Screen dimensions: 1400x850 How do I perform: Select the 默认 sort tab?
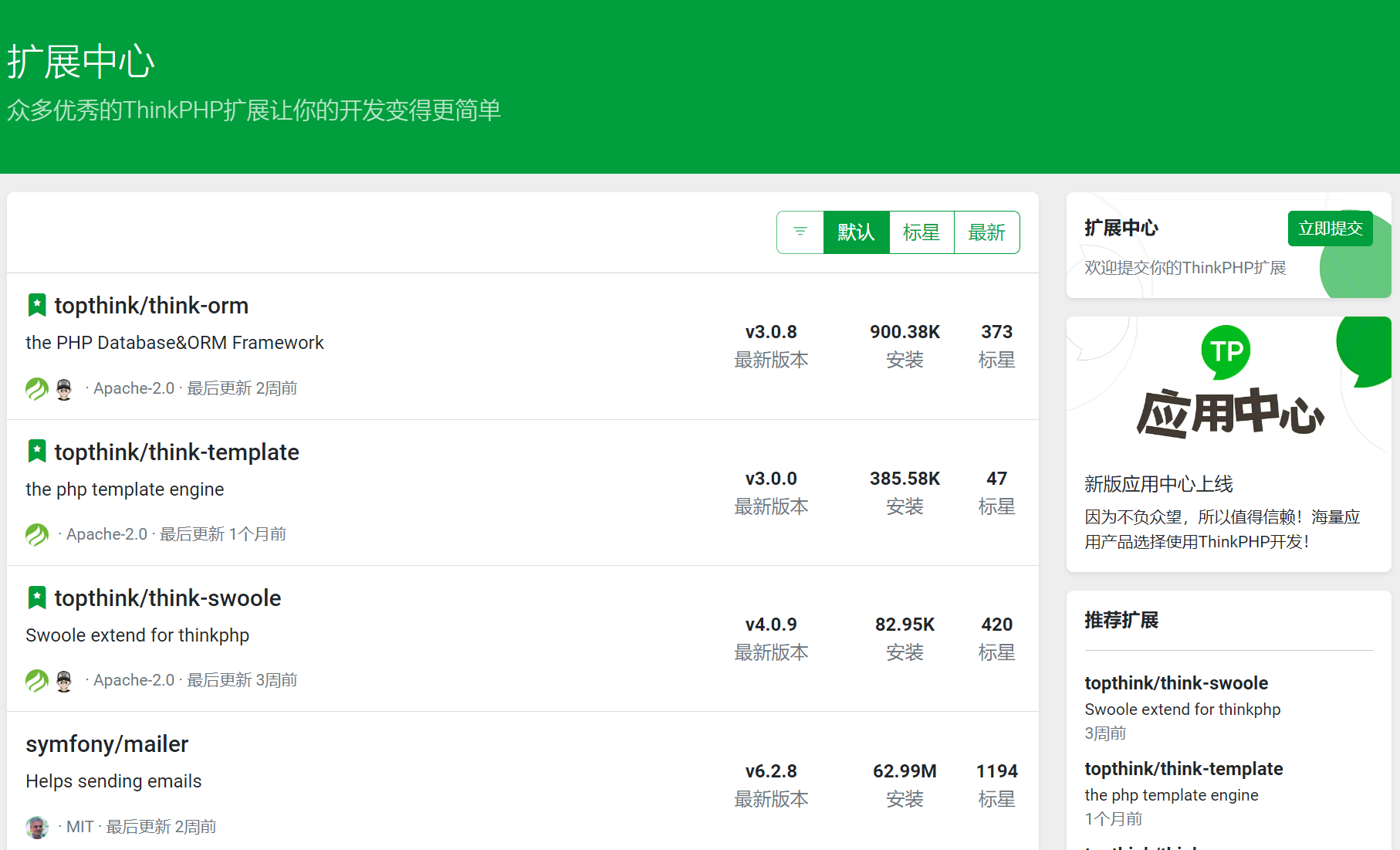[856, 232]
